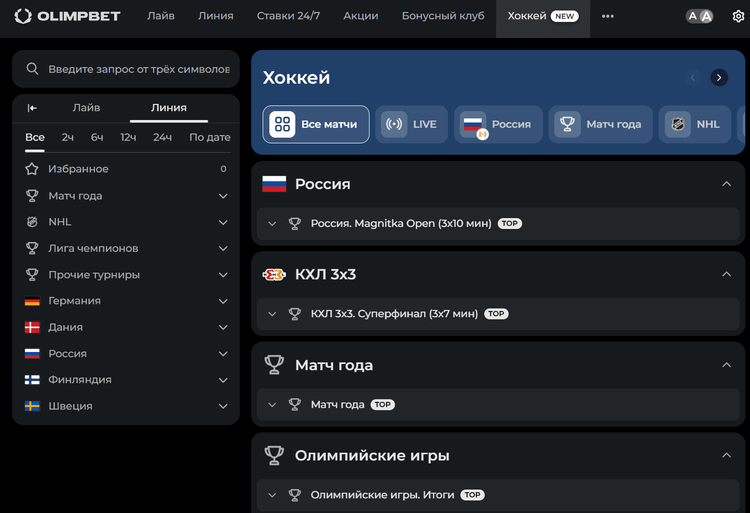This screenshot has width=750, height=513.
Task: Expand Россия. Magnitka Open tournament row
Action: tap(272, 224)
